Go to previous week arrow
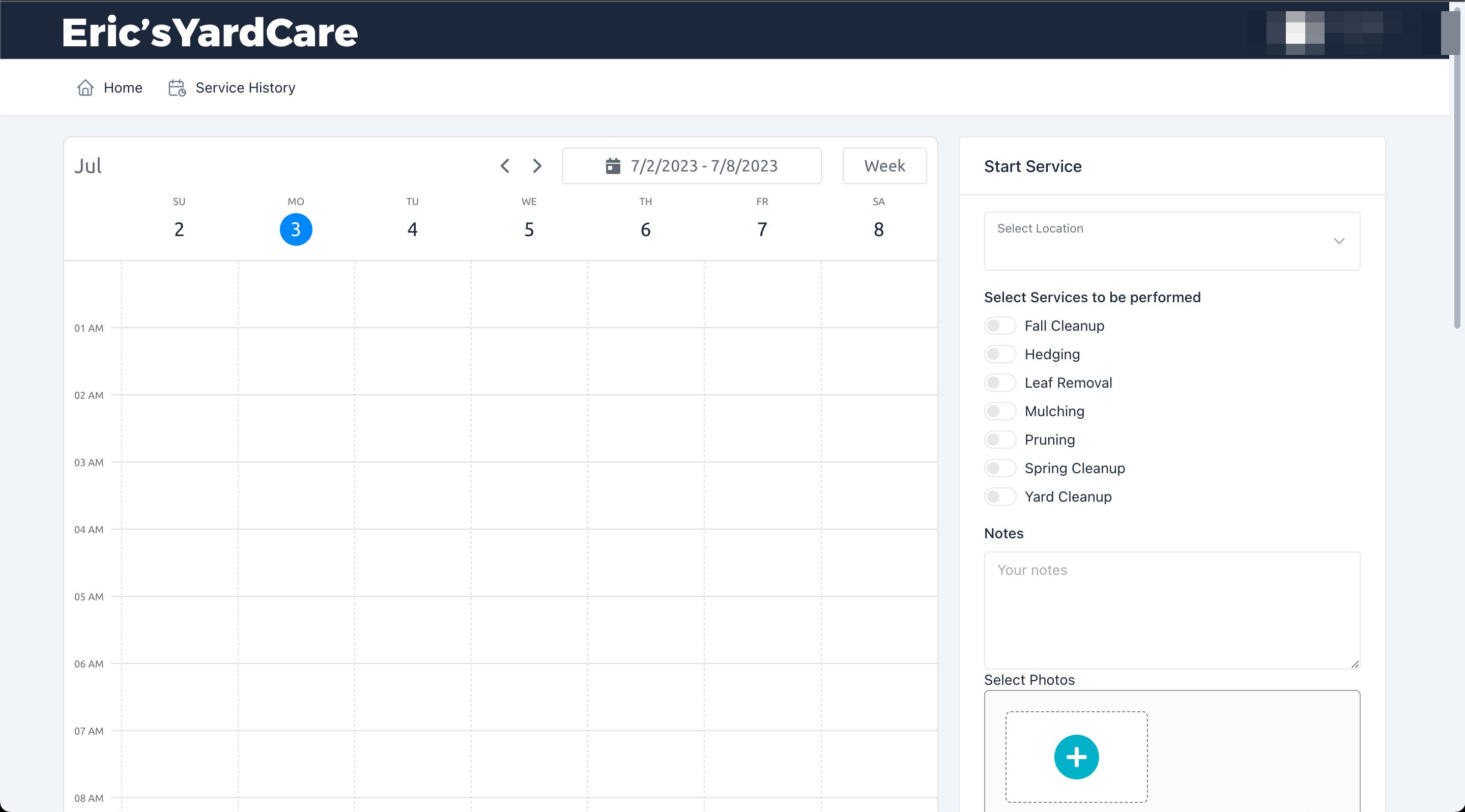The image size is (1465, 812). click(x=505, y=166)
